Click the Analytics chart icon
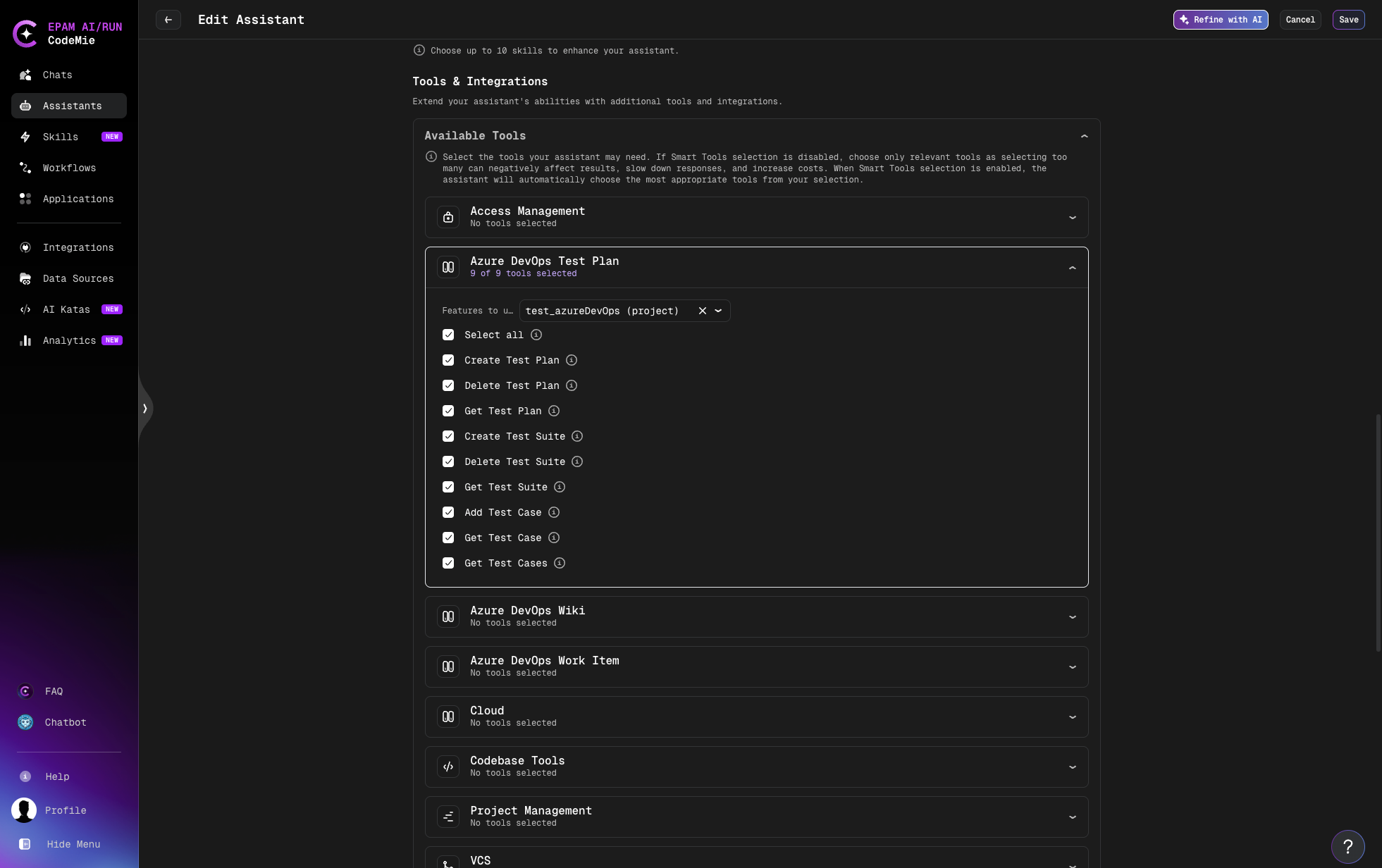 [x=25, y=340]
